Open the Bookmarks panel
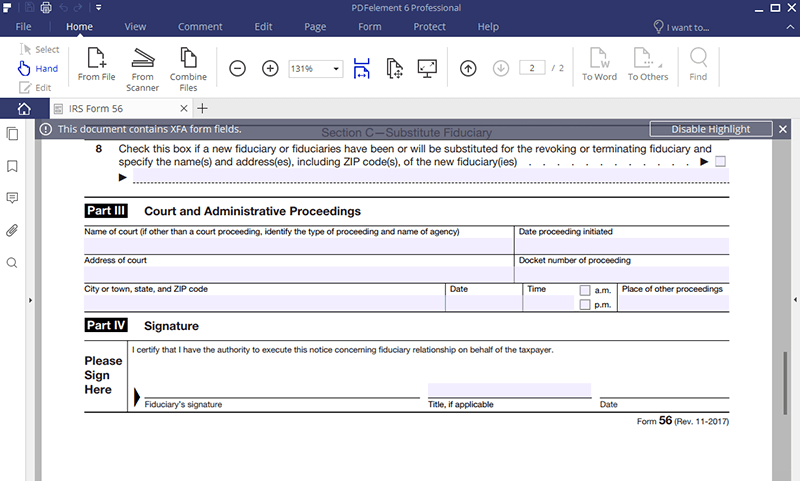The width and height of the screenshot is (800, 481). click(x=12, y=166)
